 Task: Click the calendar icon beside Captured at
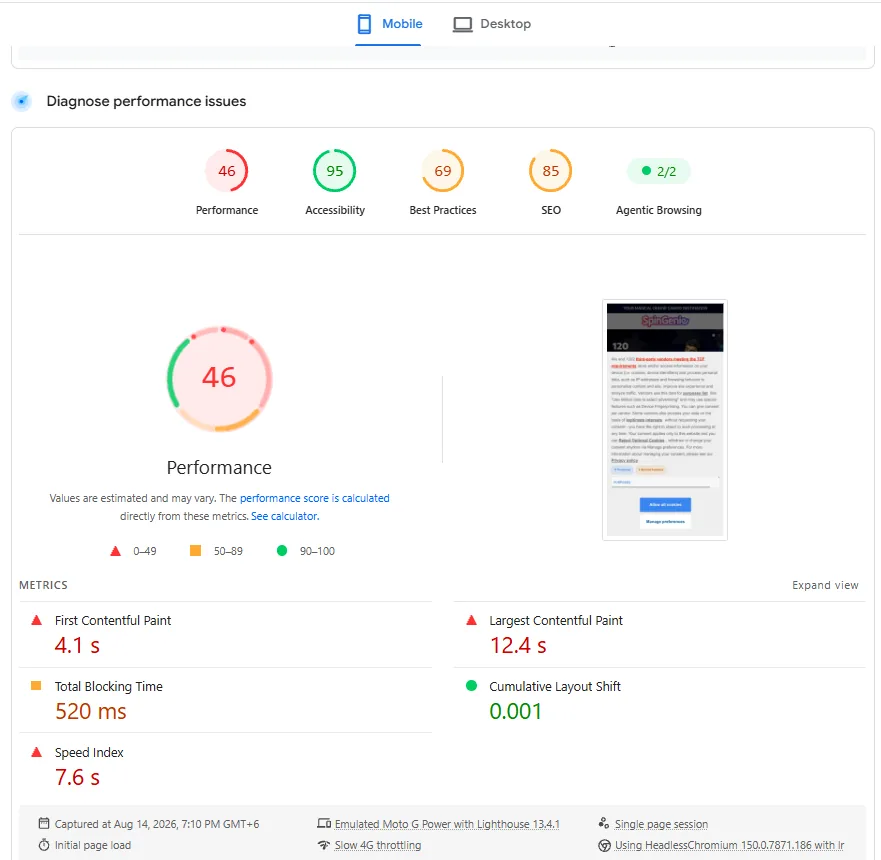click(44, 823)
